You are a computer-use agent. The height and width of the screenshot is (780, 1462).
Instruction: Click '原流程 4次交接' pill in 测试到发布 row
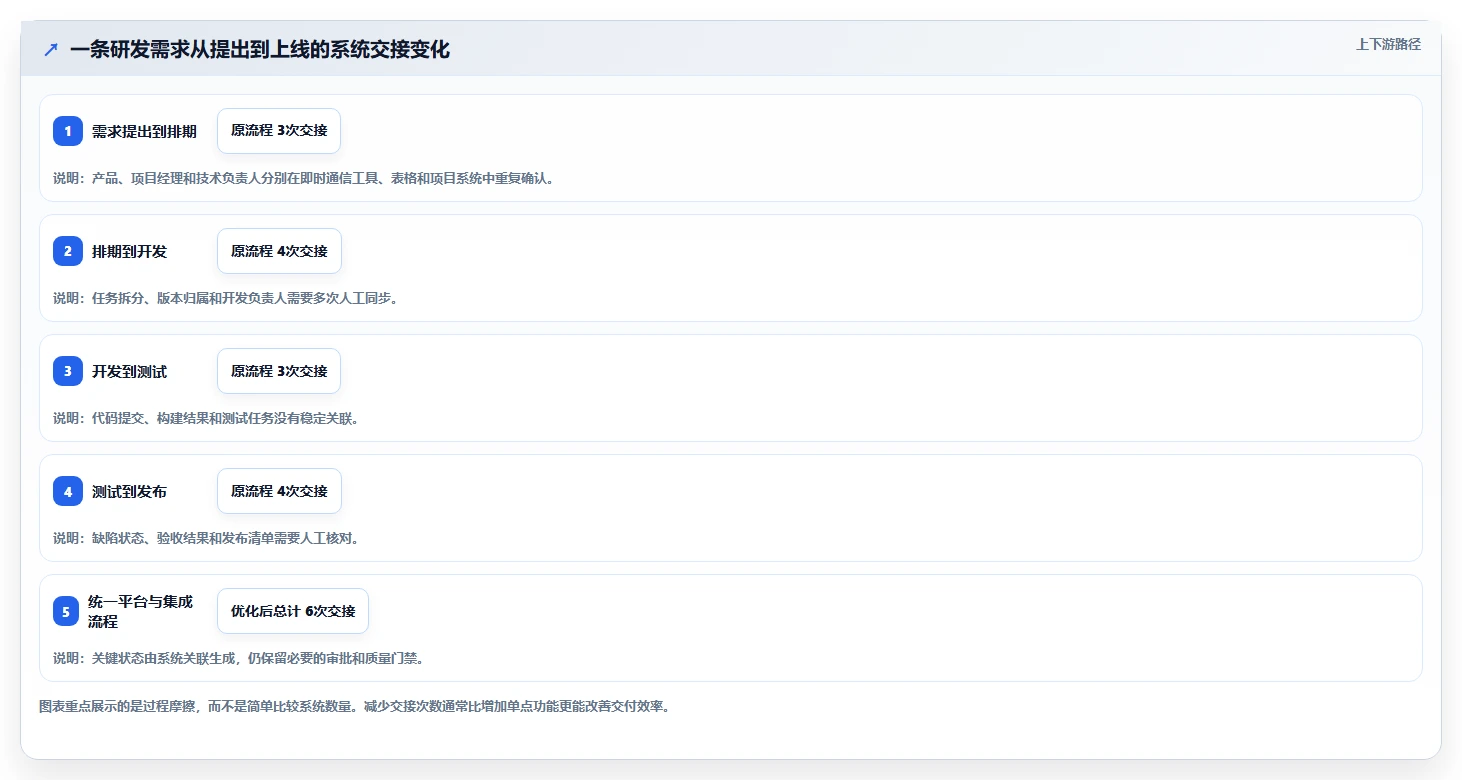pos(279,491)
